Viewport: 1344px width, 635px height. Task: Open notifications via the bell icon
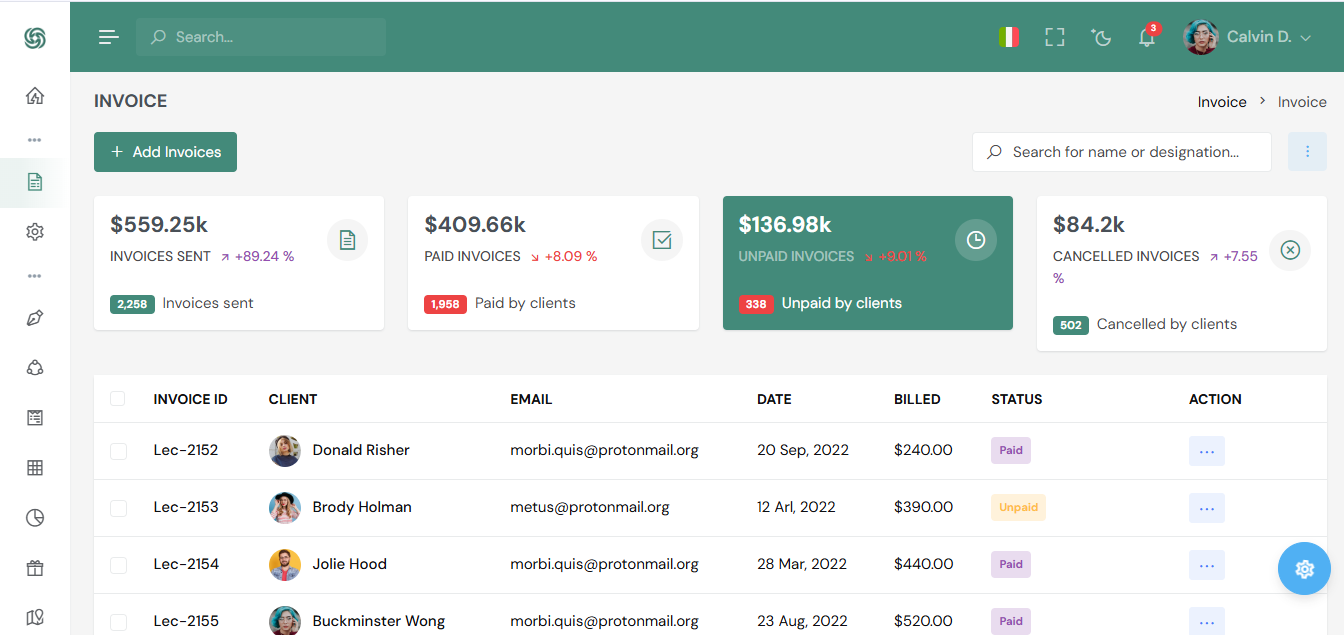(x=1146, y=37)
